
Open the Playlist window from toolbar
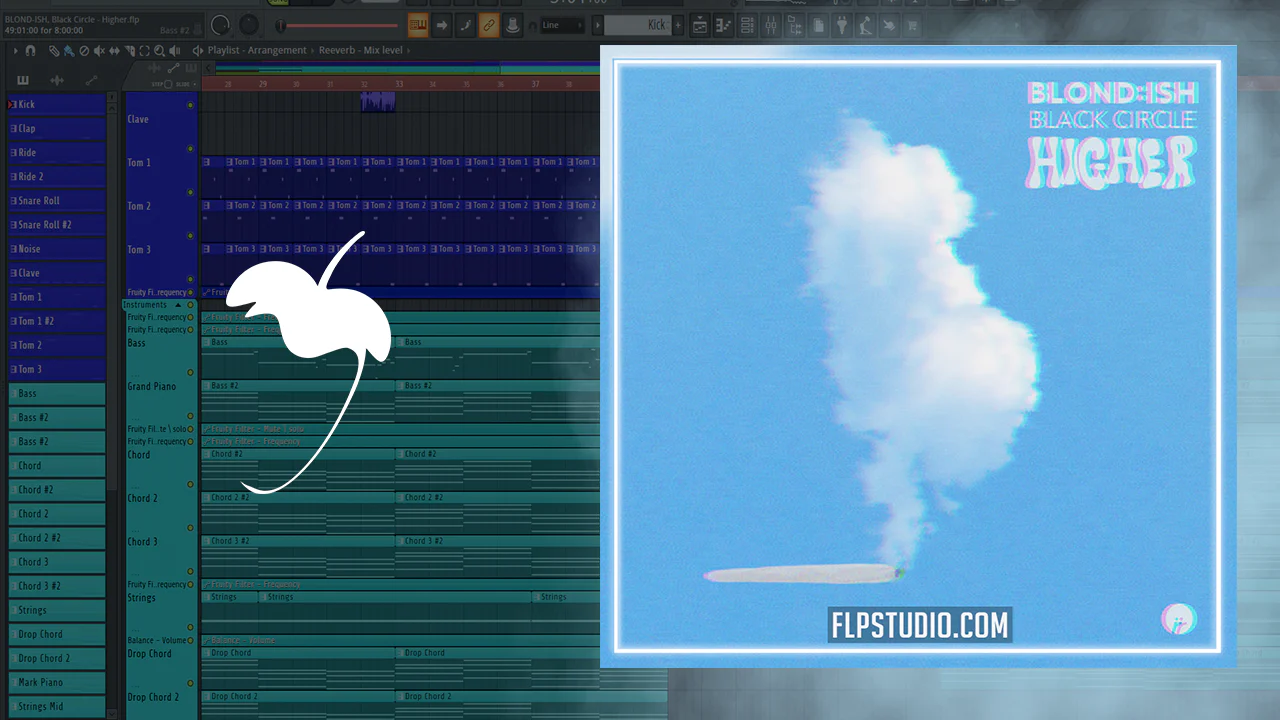(x=700, y=25)
